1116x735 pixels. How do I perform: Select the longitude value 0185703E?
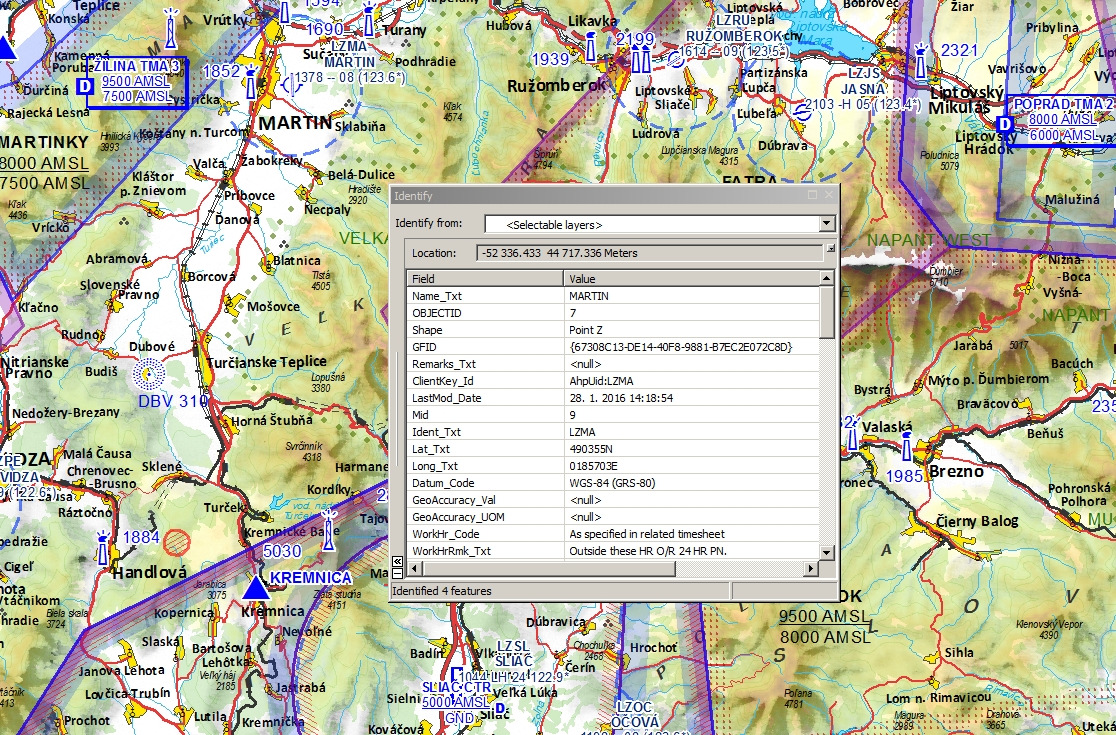point(594,467)
